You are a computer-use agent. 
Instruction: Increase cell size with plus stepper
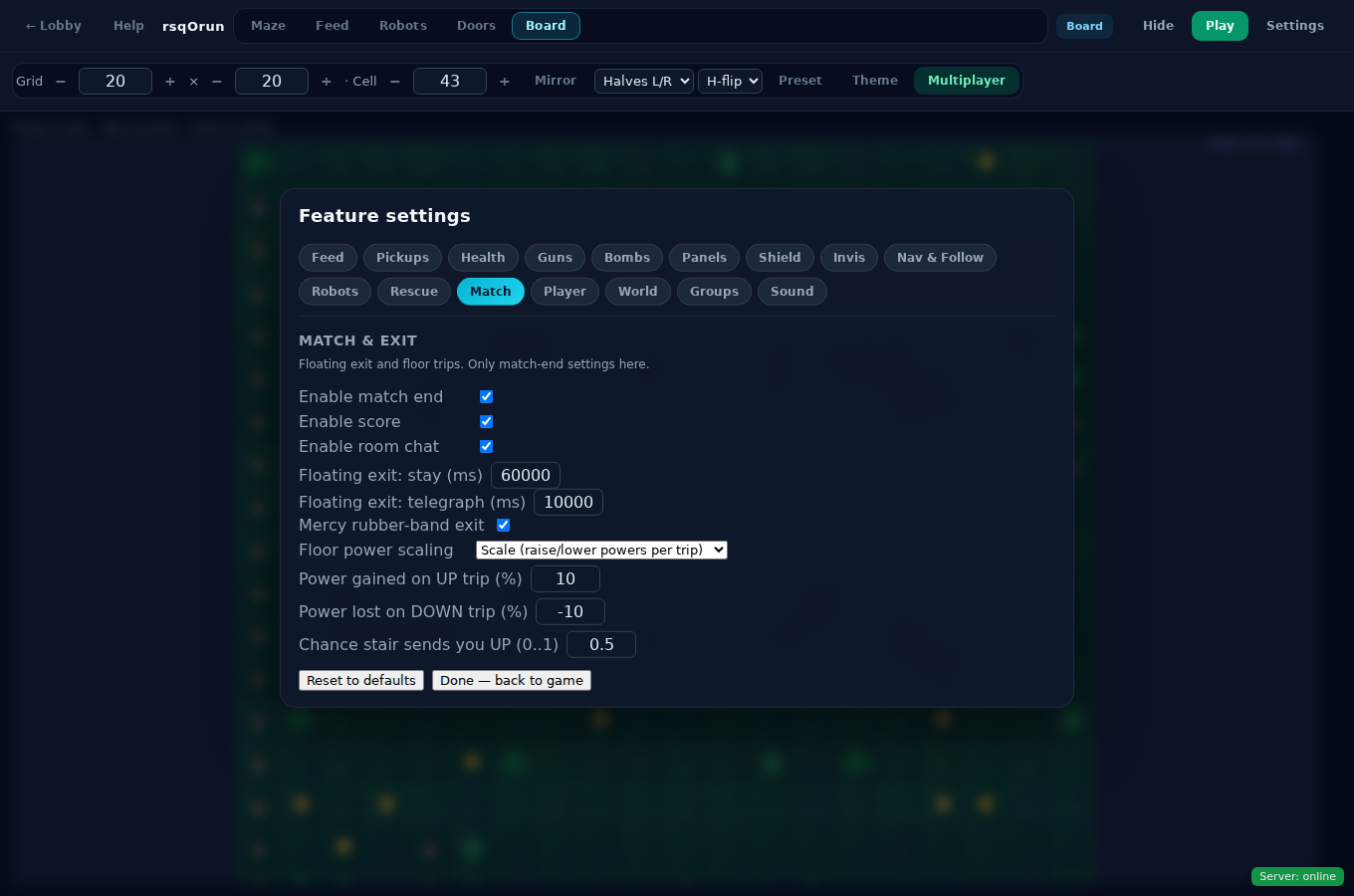pos(505,82)
